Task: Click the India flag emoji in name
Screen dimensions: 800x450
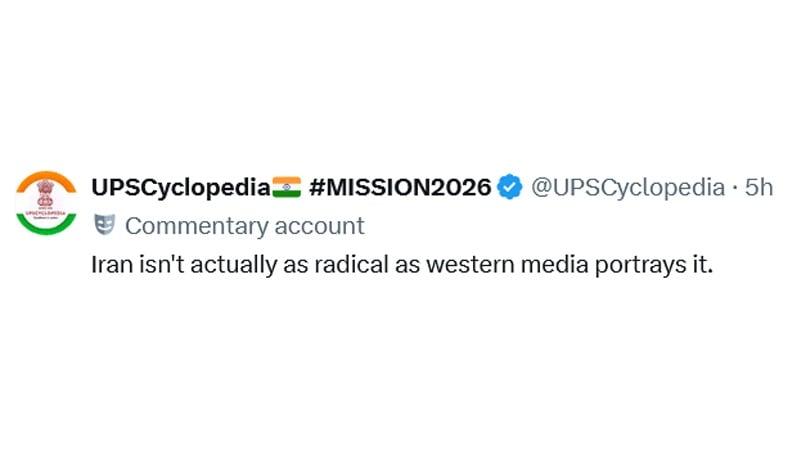Action: (x=286, y=186)
